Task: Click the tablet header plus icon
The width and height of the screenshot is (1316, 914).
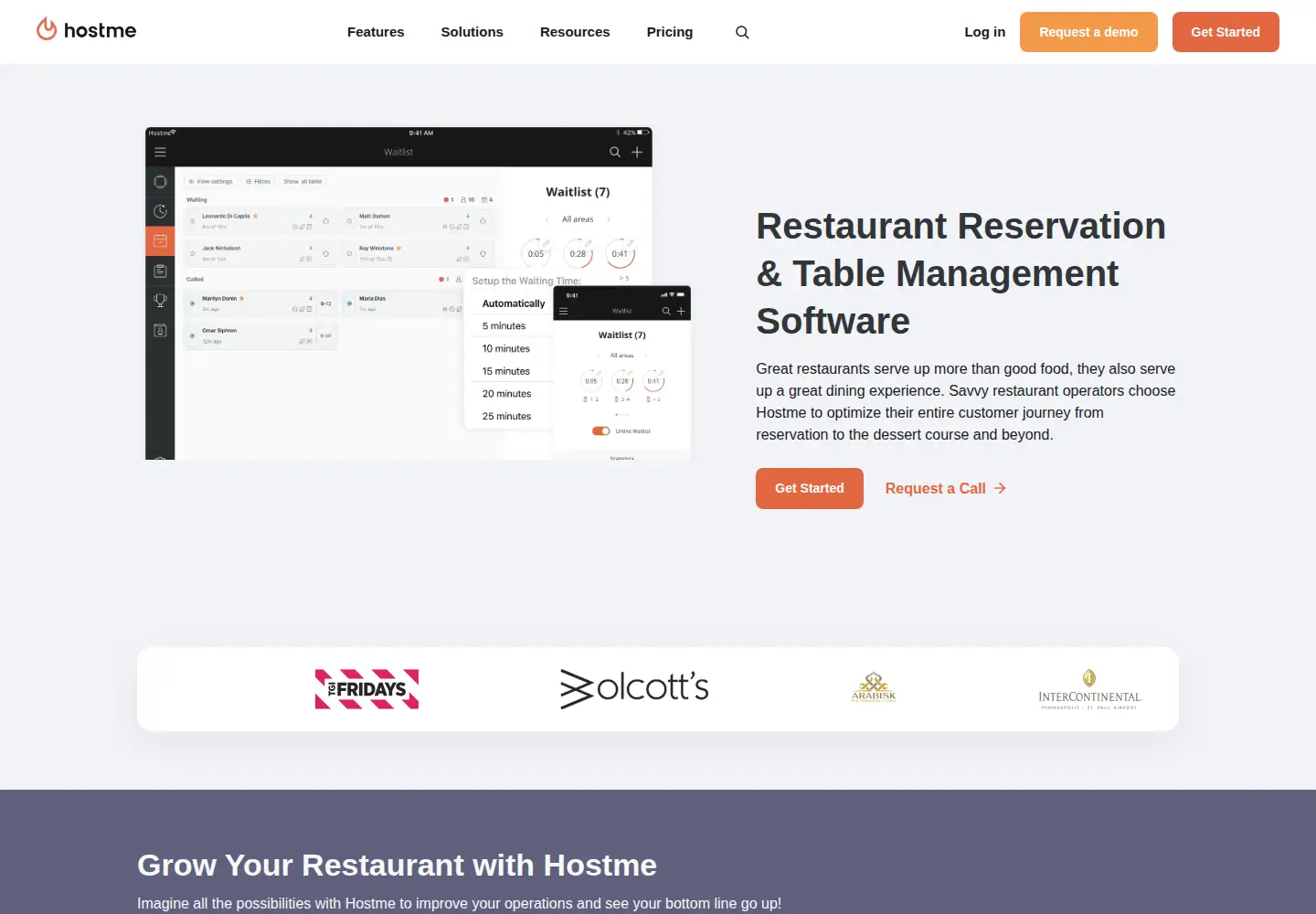Action: [637, 153]
